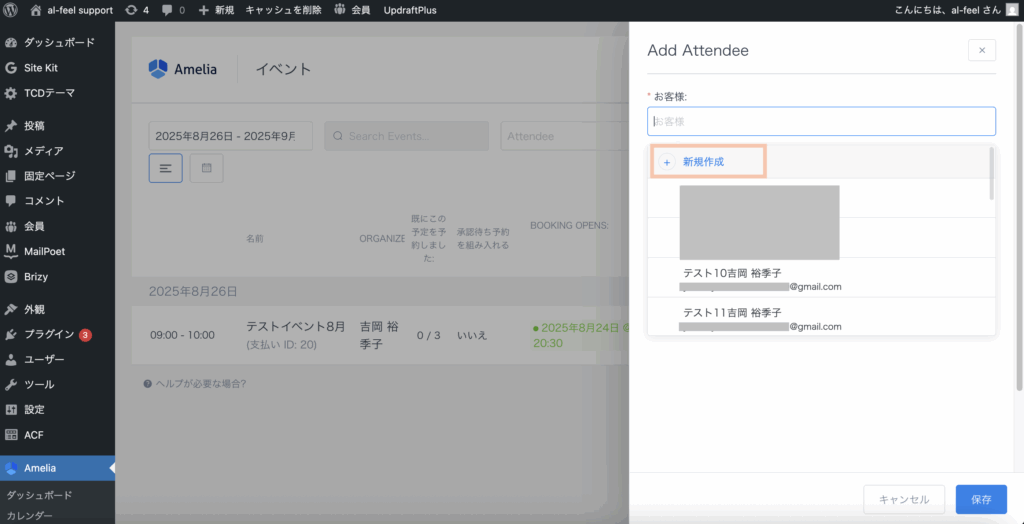Open the Site Kit sidebar item
Screen dimensions: 1024x524
point(43,68)
